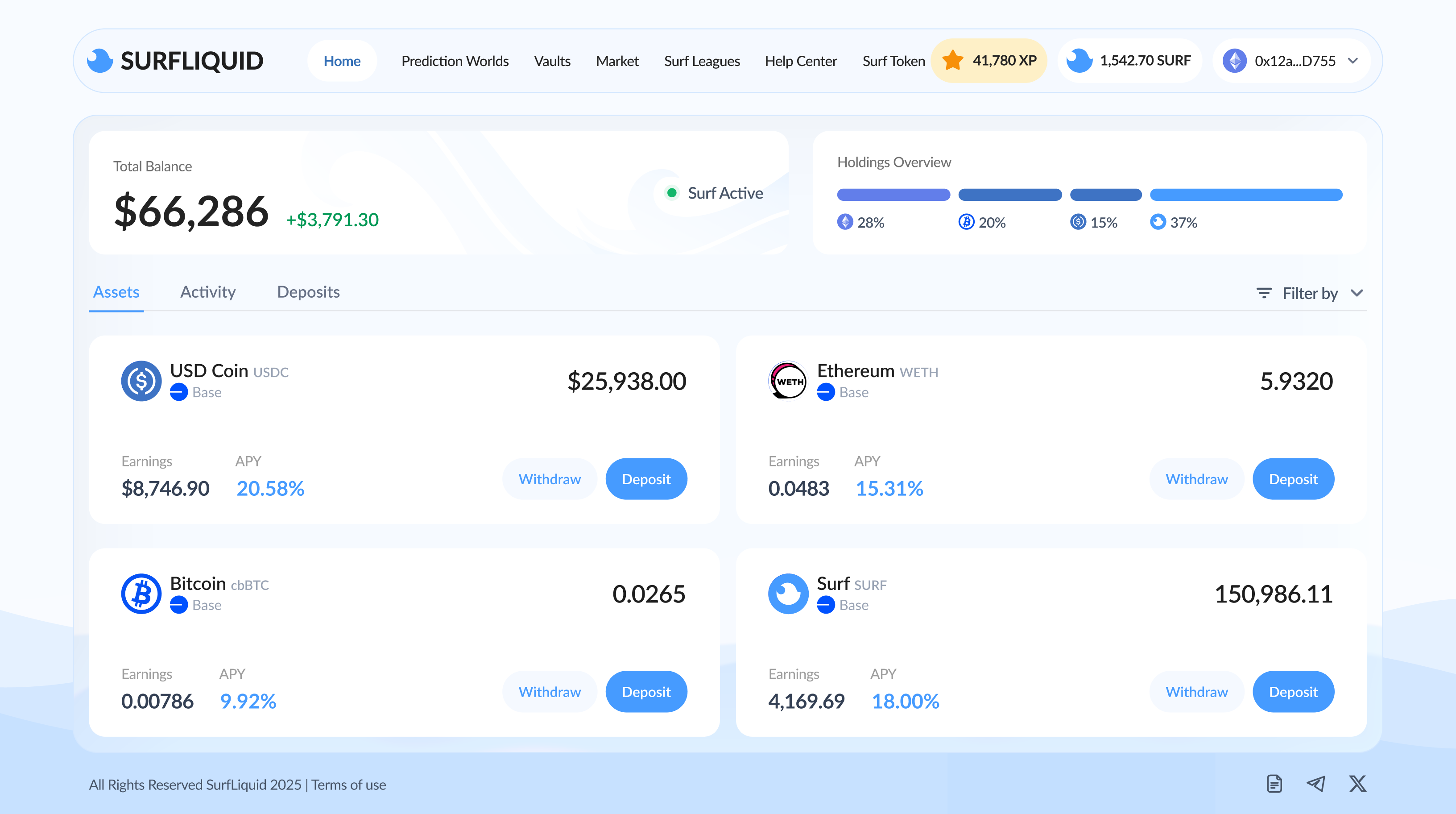Open the Filter by dropdown
Image resolution: width=1456 pixels, height=814 pixels.
pyautogui.click(x=1310, y=293)
